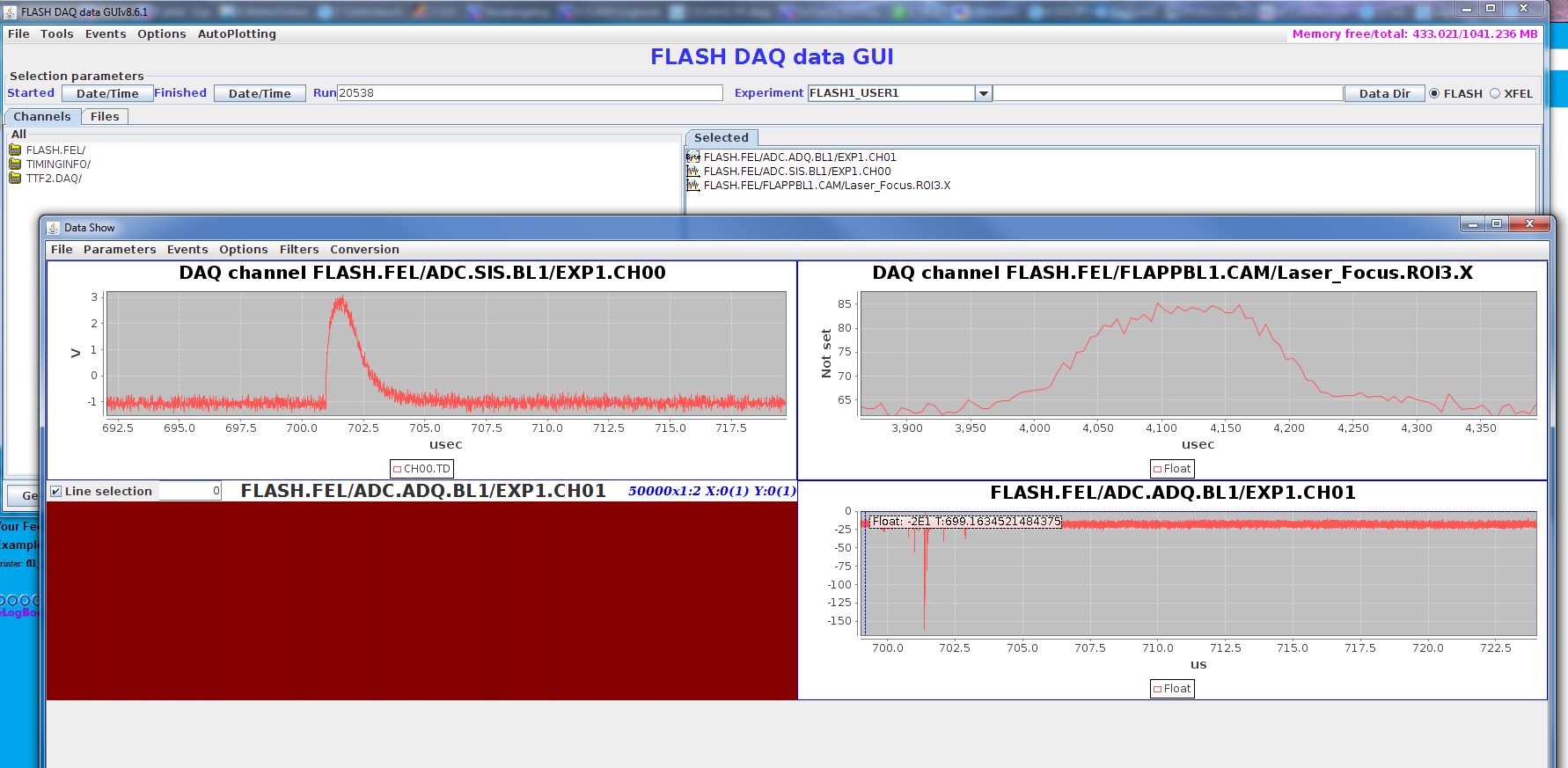Open the Filters menu
This screenshot has width=1568, height=768.
tap(299, 250)
